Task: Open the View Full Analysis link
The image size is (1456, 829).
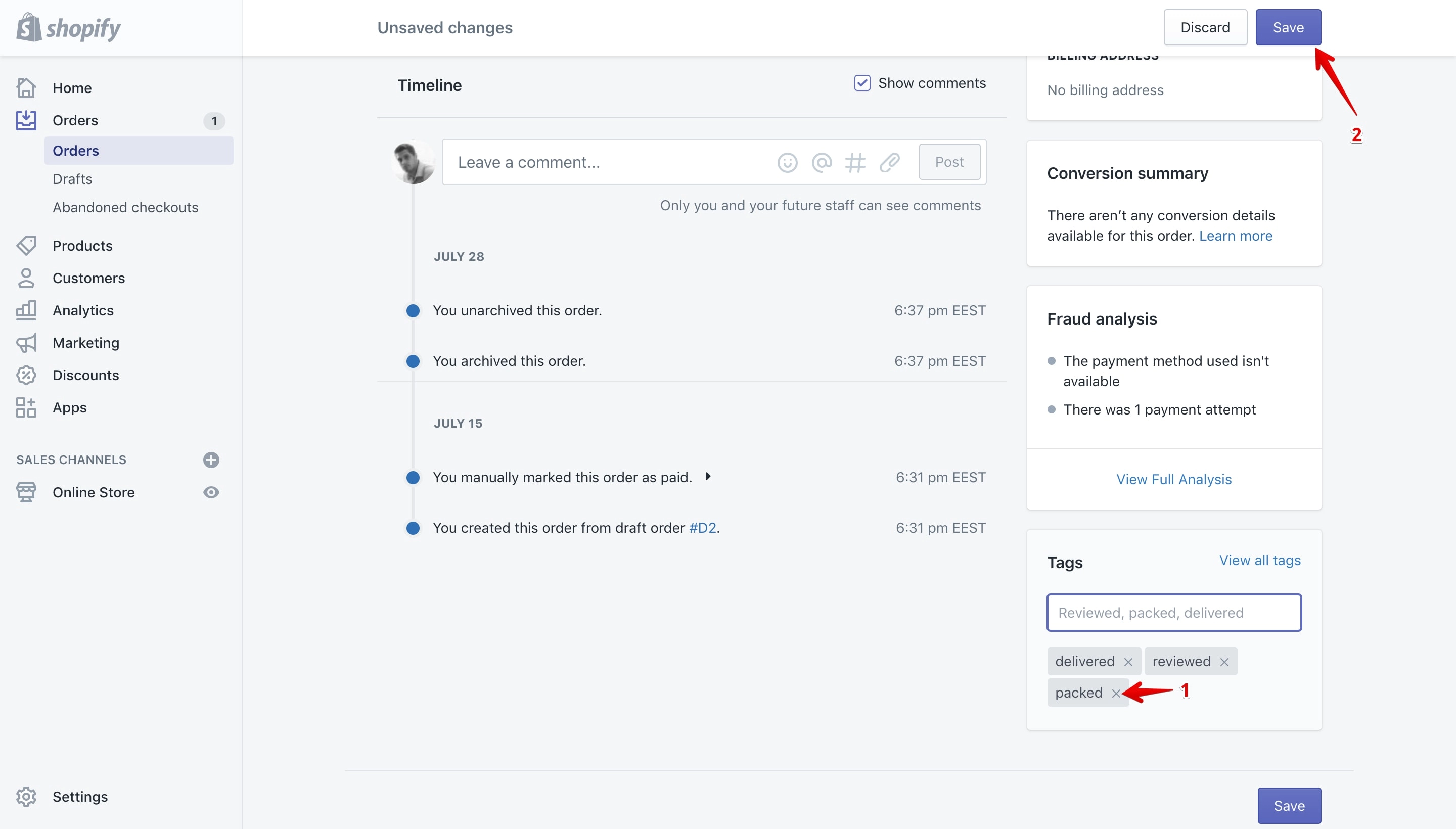Action: pos(1173,479)
